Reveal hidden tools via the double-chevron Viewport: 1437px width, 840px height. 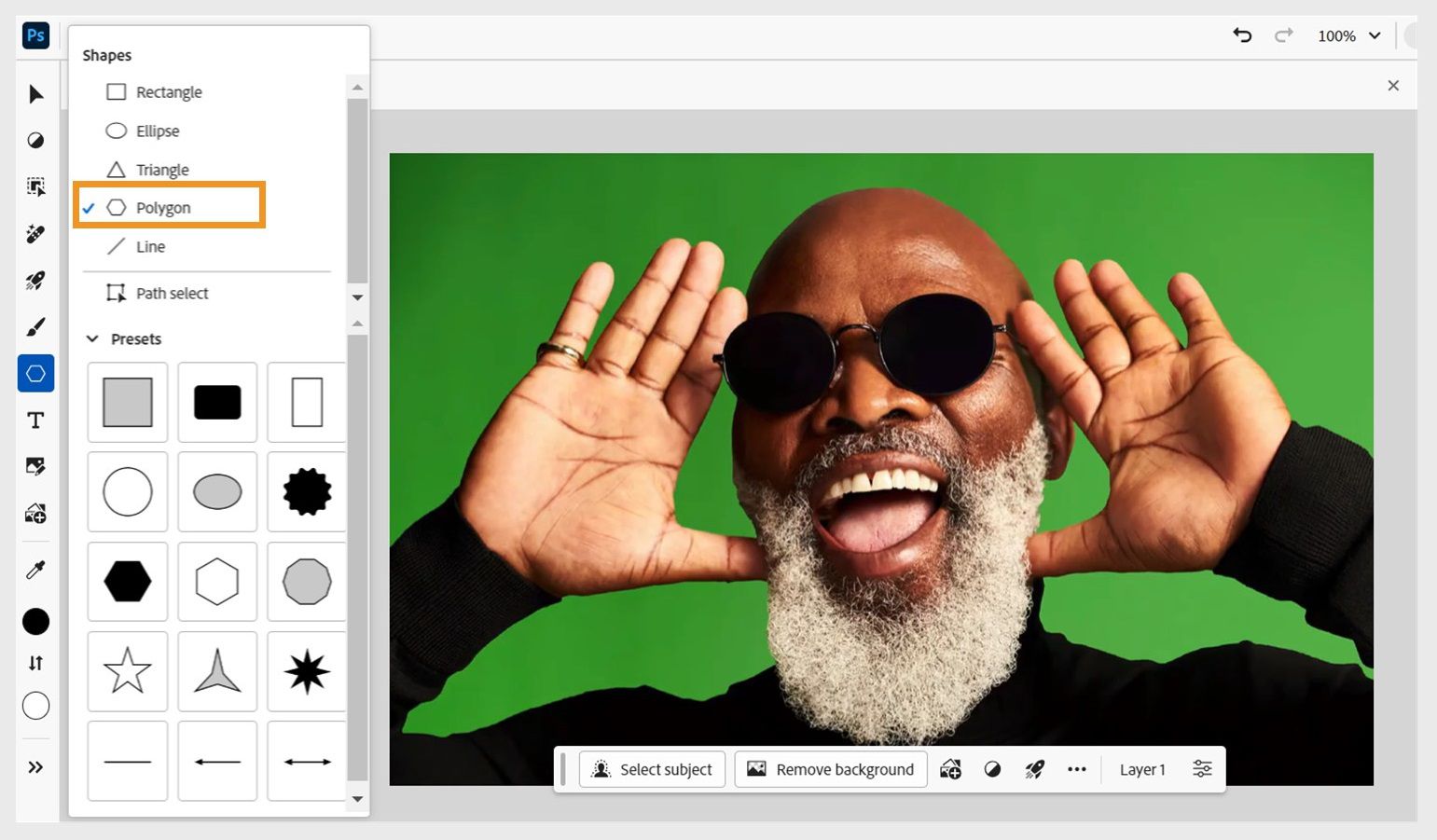pyautogui.click(x=35, y=766)
